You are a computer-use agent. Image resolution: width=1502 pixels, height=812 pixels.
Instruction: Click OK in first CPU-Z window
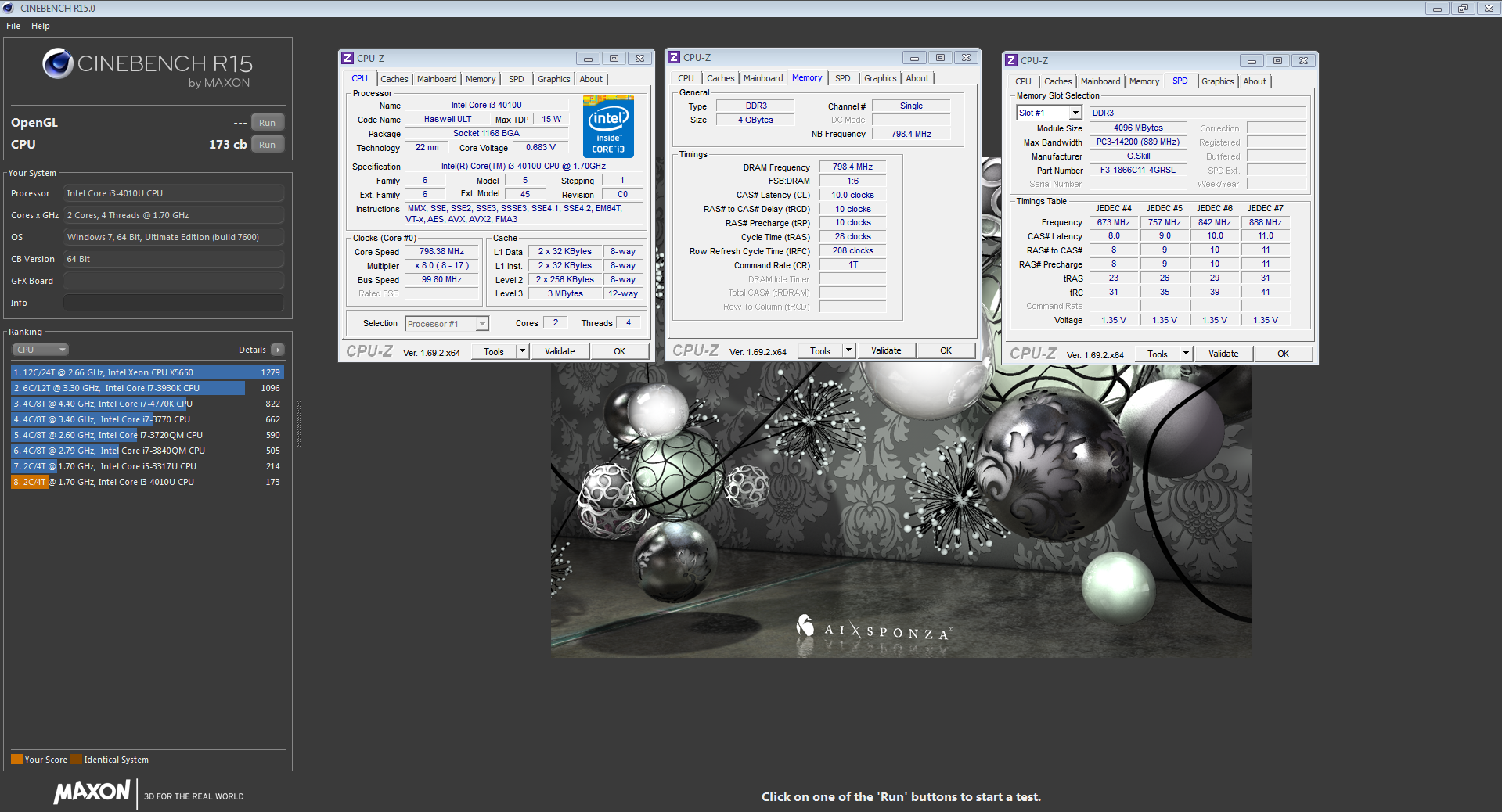(x=619, y=351)
